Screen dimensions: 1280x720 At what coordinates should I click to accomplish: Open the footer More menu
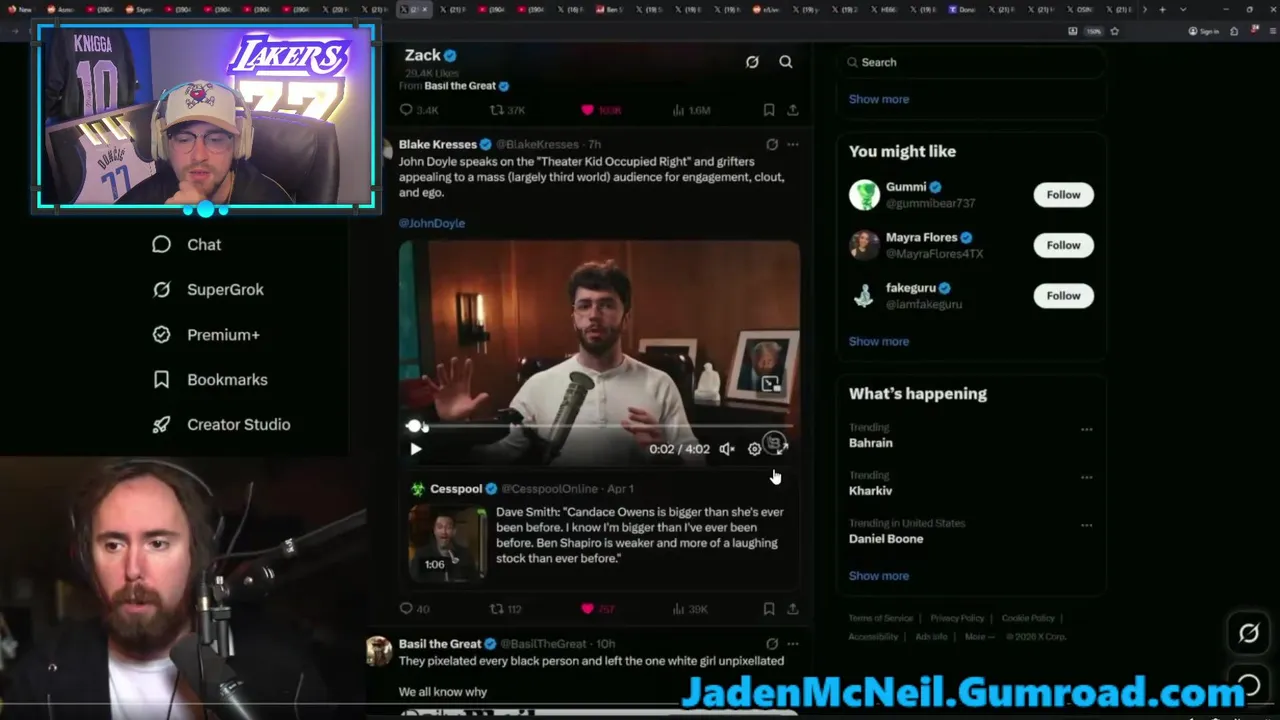[979, 636]
